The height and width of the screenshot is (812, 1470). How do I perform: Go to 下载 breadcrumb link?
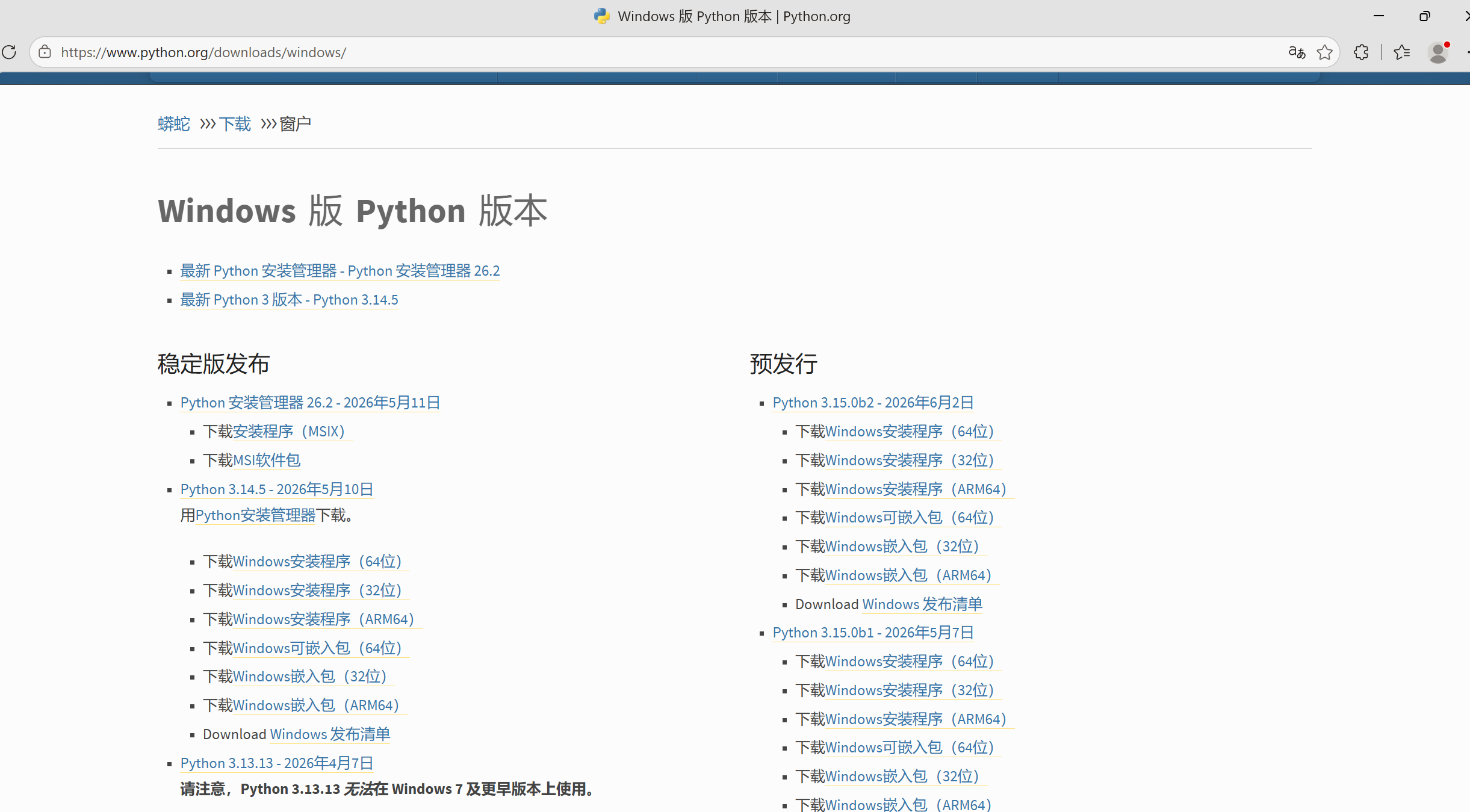(234, 124)
